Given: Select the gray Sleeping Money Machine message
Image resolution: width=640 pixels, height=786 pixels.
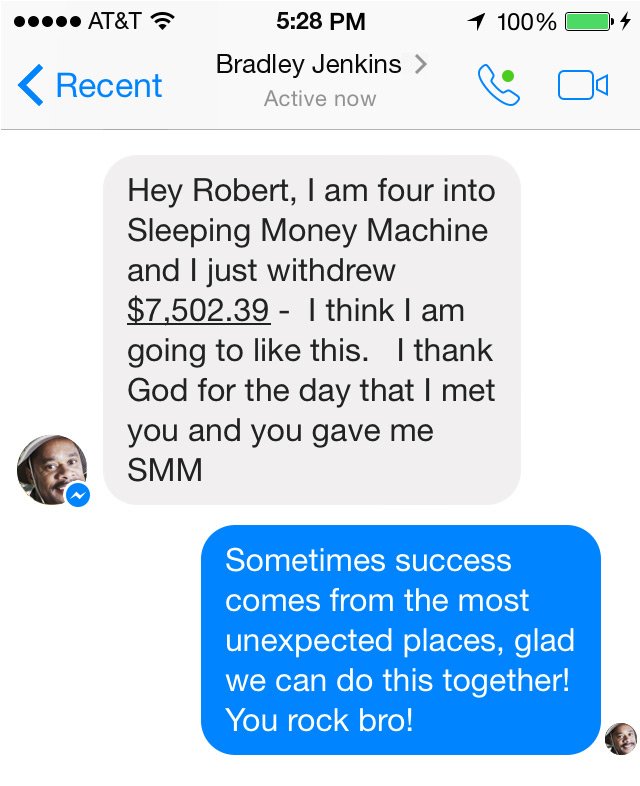Looking at the screenshot, I should (x=312, y=330).
